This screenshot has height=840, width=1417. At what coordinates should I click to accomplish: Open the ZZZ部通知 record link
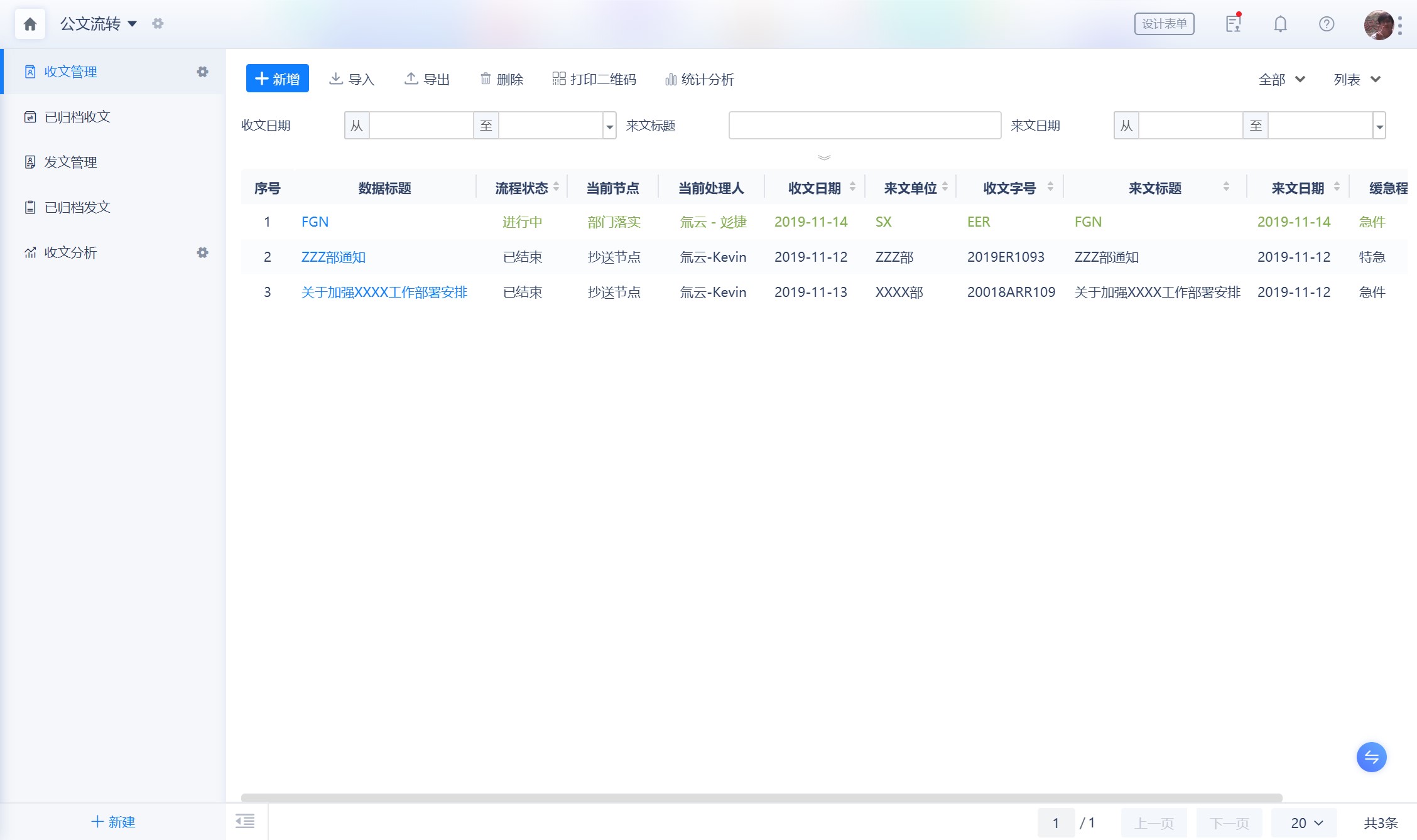tap(334, 257)
